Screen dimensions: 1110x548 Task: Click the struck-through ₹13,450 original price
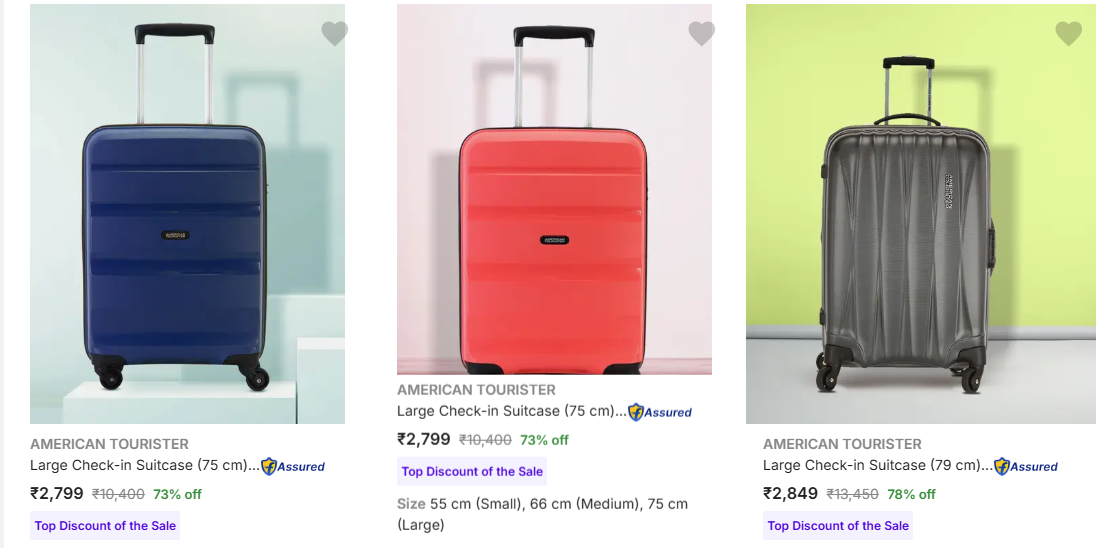click(852, 494)
